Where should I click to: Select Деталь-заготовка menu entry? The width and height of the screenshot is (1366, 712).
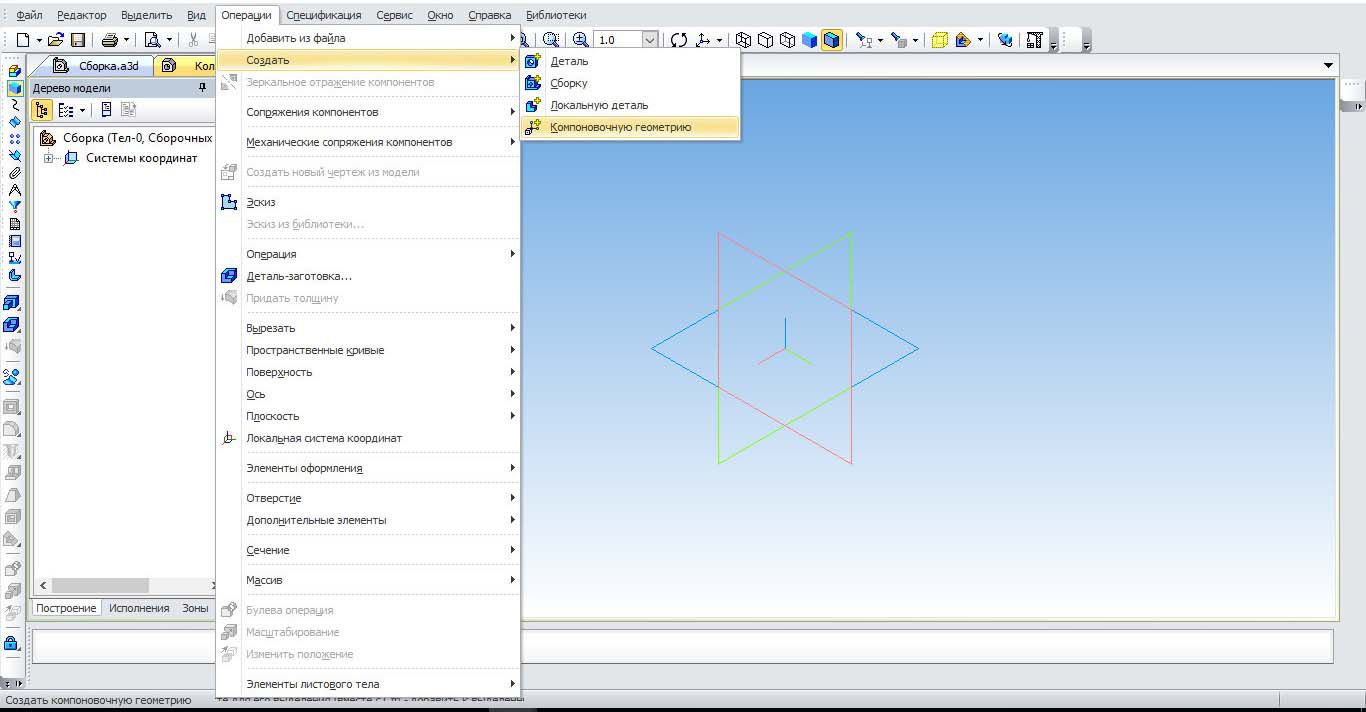368,276
